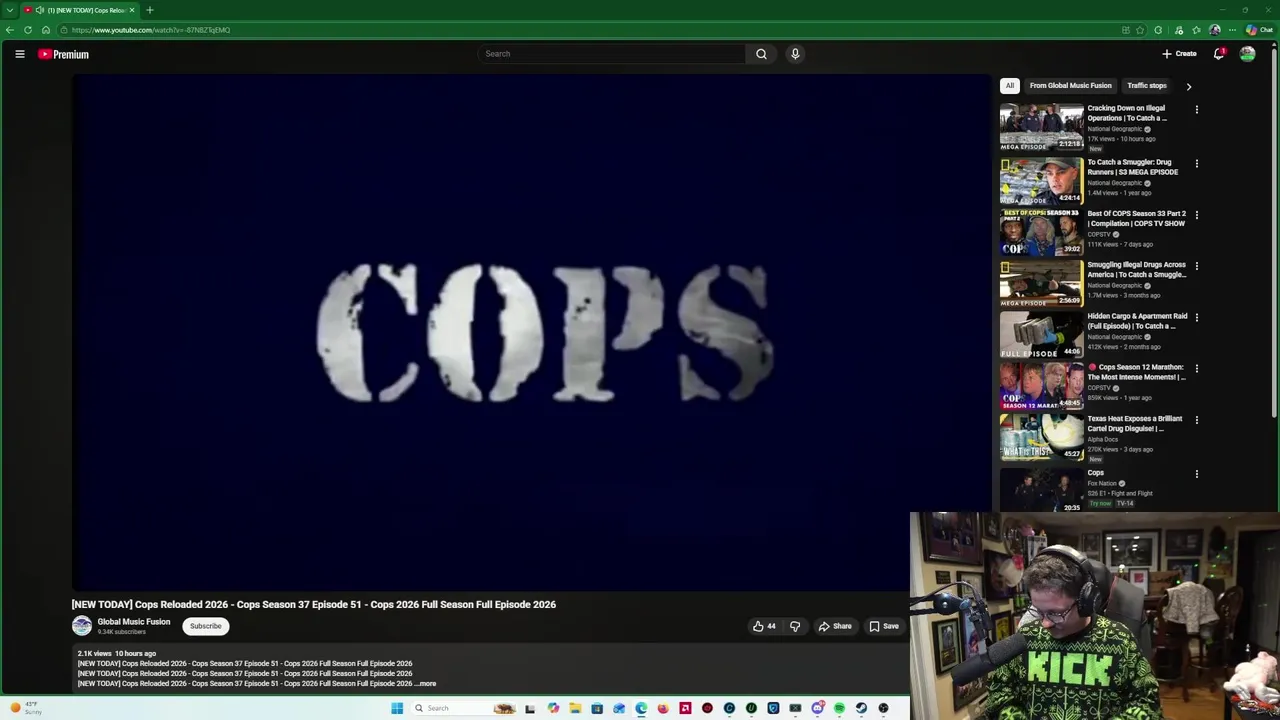Image resolution: width=1280 pixels, height=720 pixels.
Task: Go back with browser back arrow
Action: point(10,30)
